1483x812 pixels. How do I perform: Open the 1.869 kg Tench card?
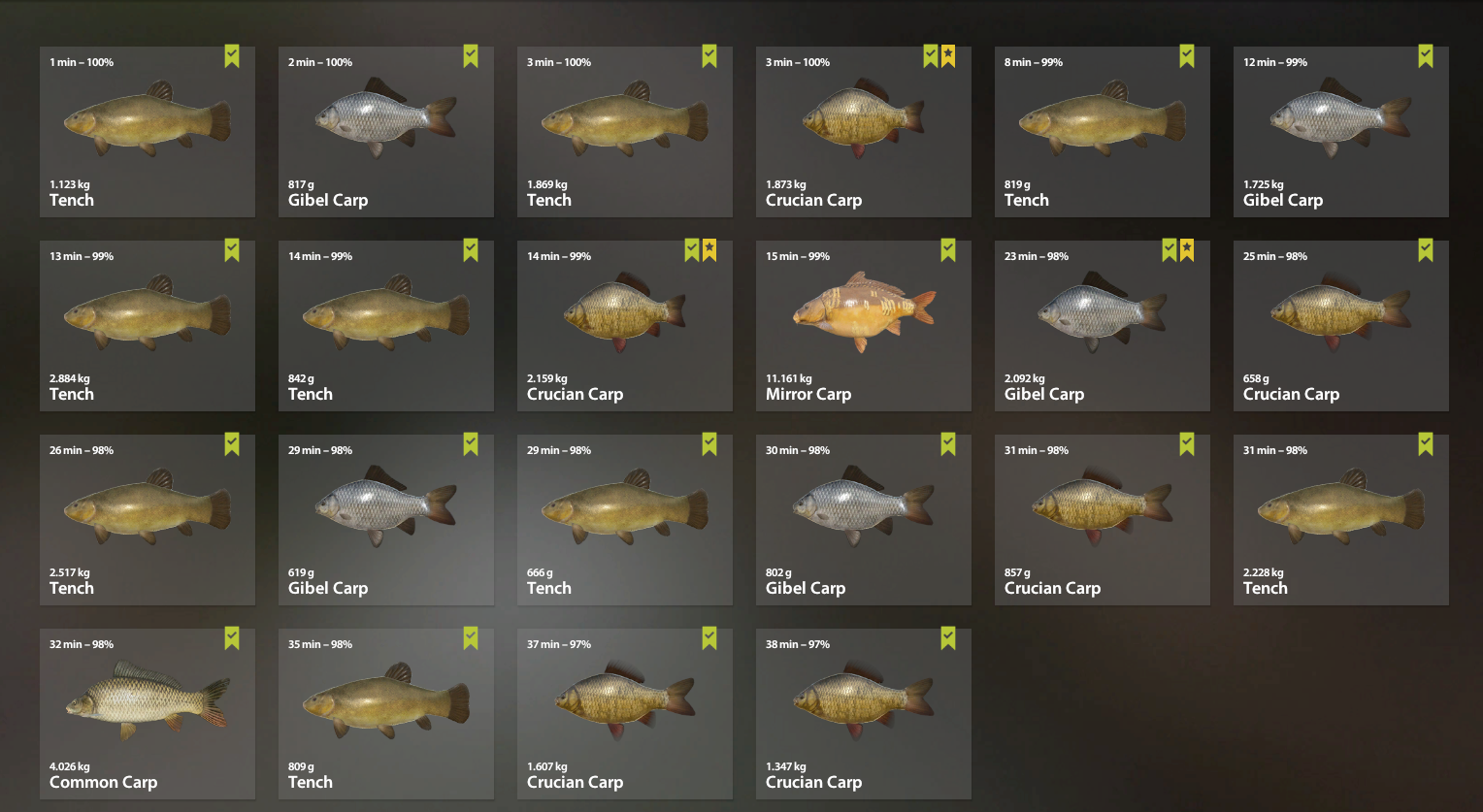point(625,132)
